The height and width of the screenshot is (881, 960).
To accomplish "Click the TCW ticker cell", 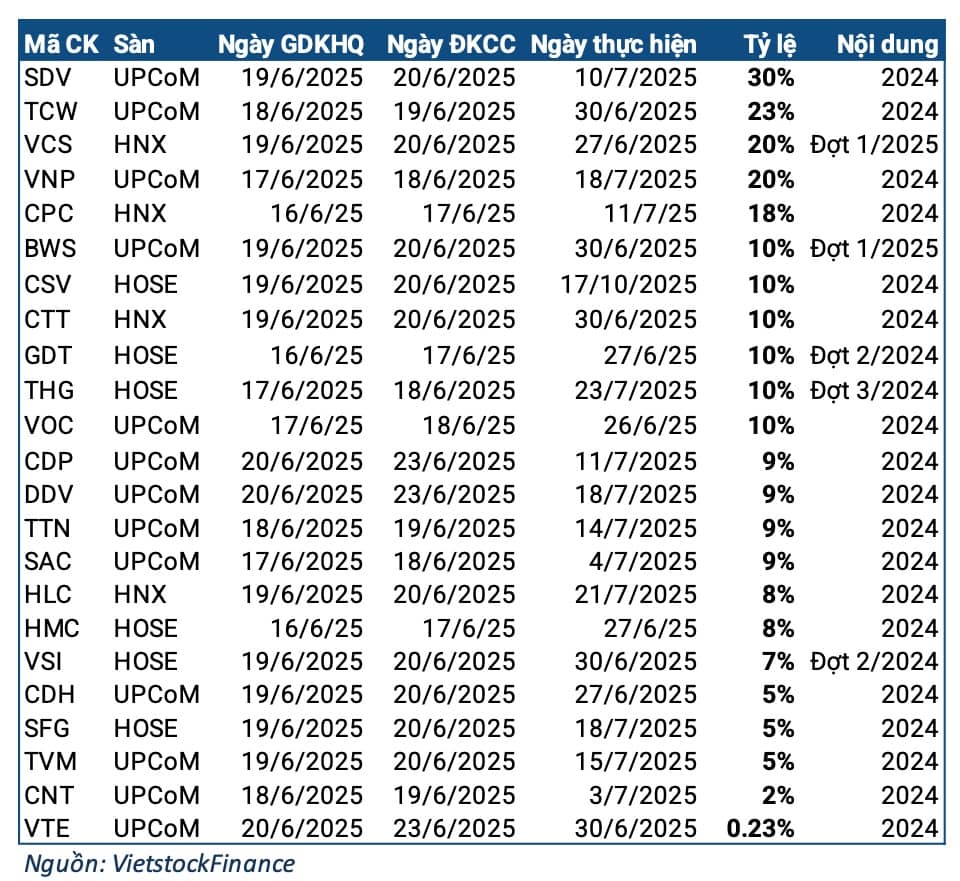I will pyautogui.click(x=50, y=111).
